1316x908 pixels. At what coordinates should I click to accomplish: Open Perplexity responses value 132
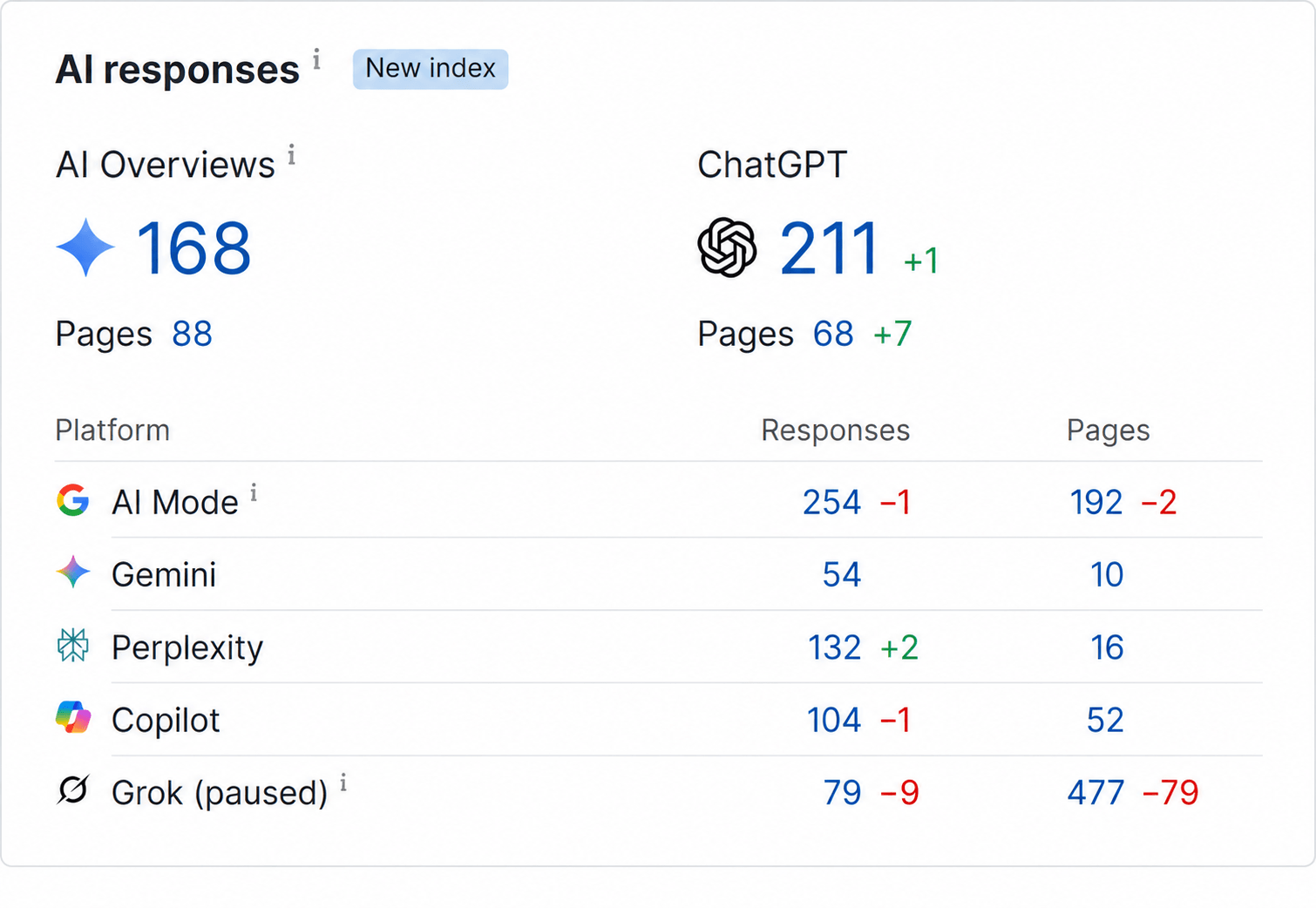[x=834, y=647]
